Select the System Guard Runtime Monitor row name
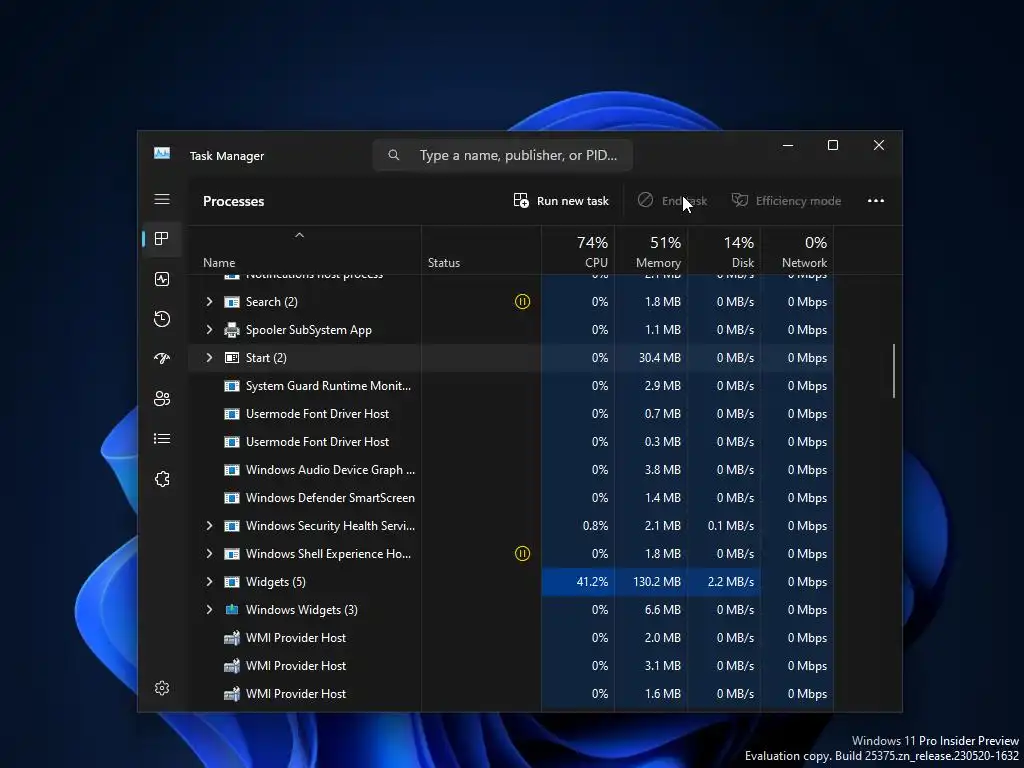This screenshot has width=1024, height=768. coord(328,386)
